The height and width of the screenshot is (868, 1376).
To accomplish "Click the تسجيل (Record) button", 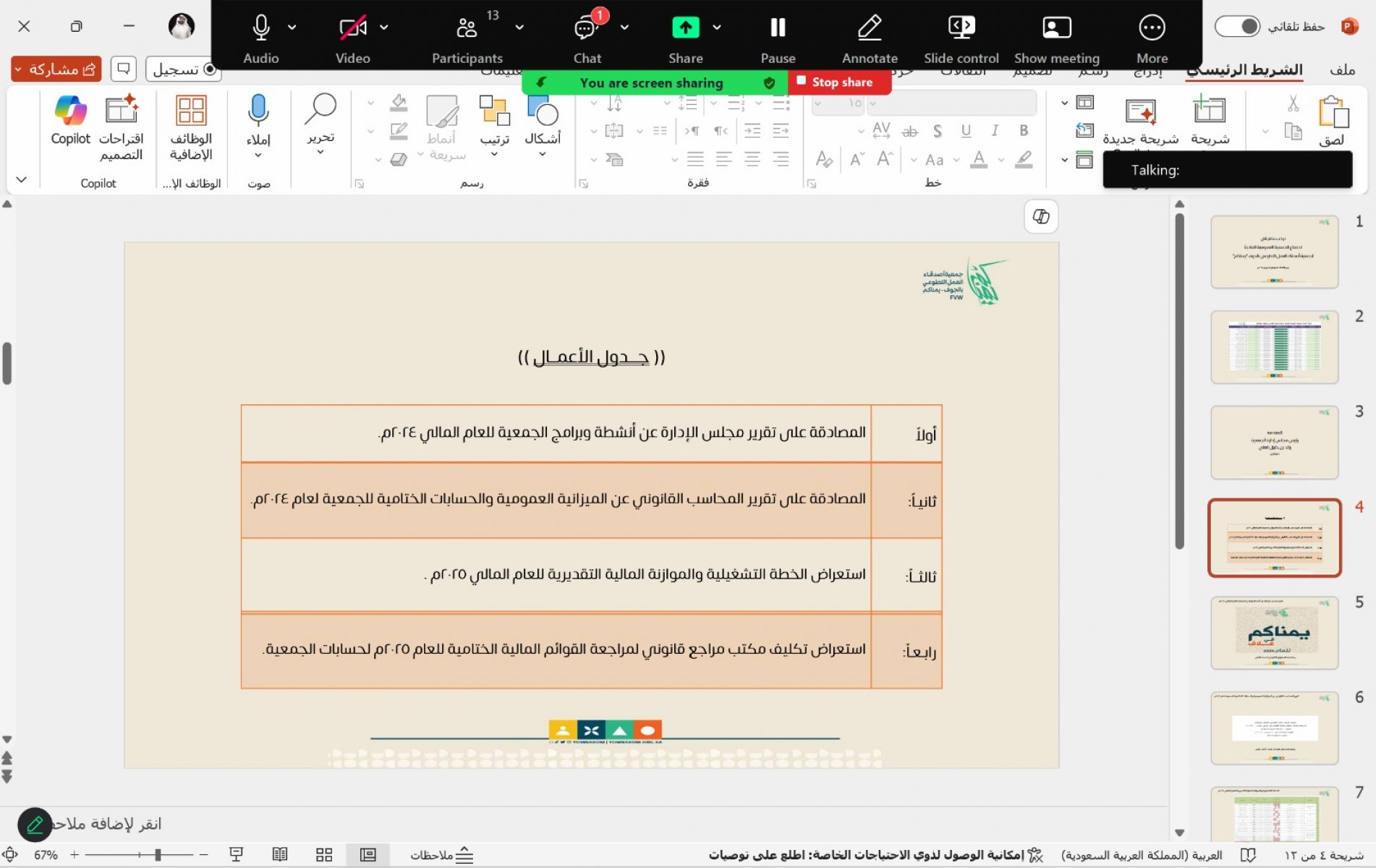I will tap(184, 69).
